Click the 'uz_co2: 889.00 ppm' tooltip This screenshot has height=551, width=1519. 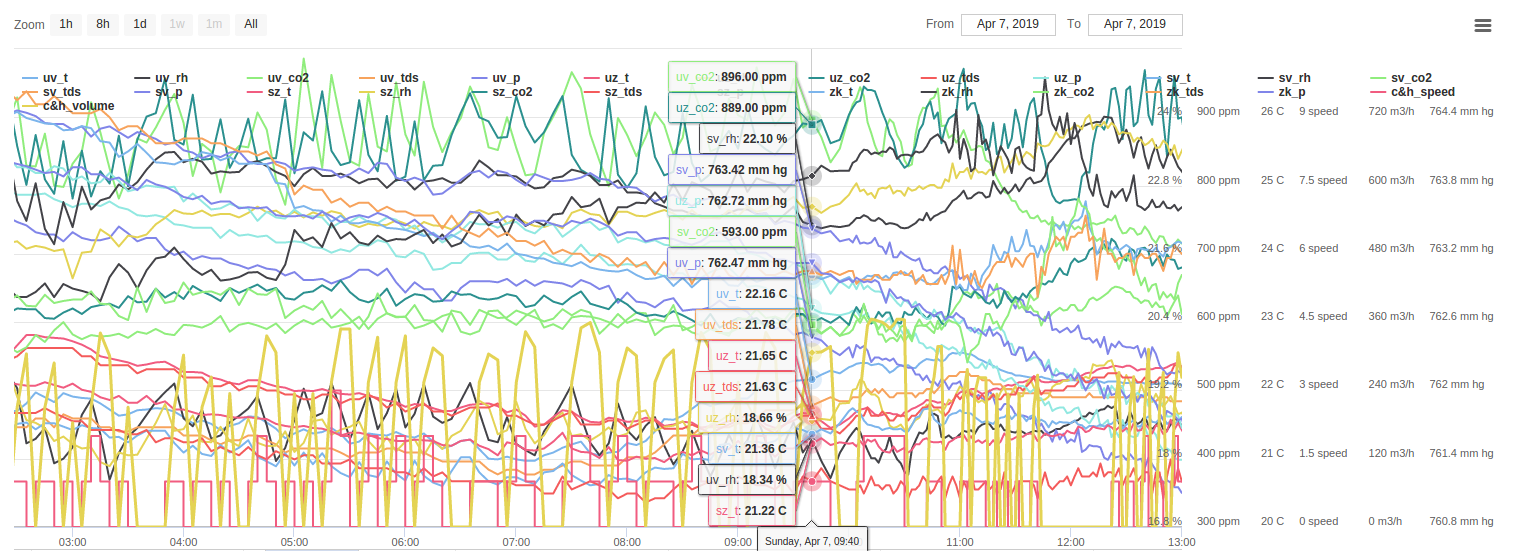click(x=732, y=107)
